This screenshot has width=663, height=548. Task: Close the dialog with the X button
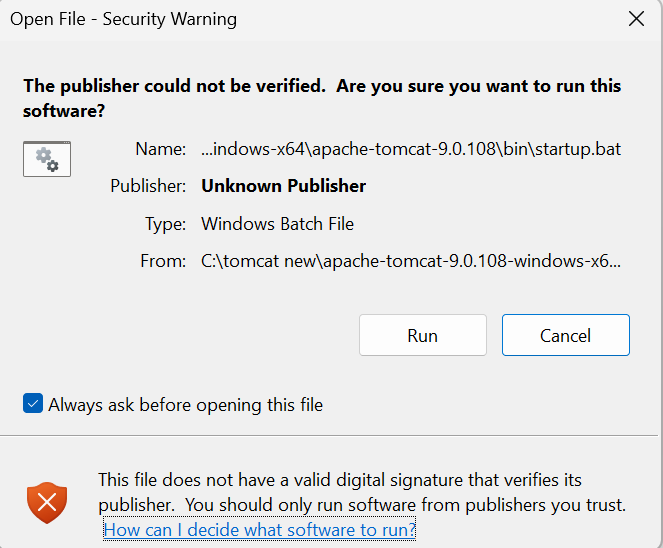point(636,19)
